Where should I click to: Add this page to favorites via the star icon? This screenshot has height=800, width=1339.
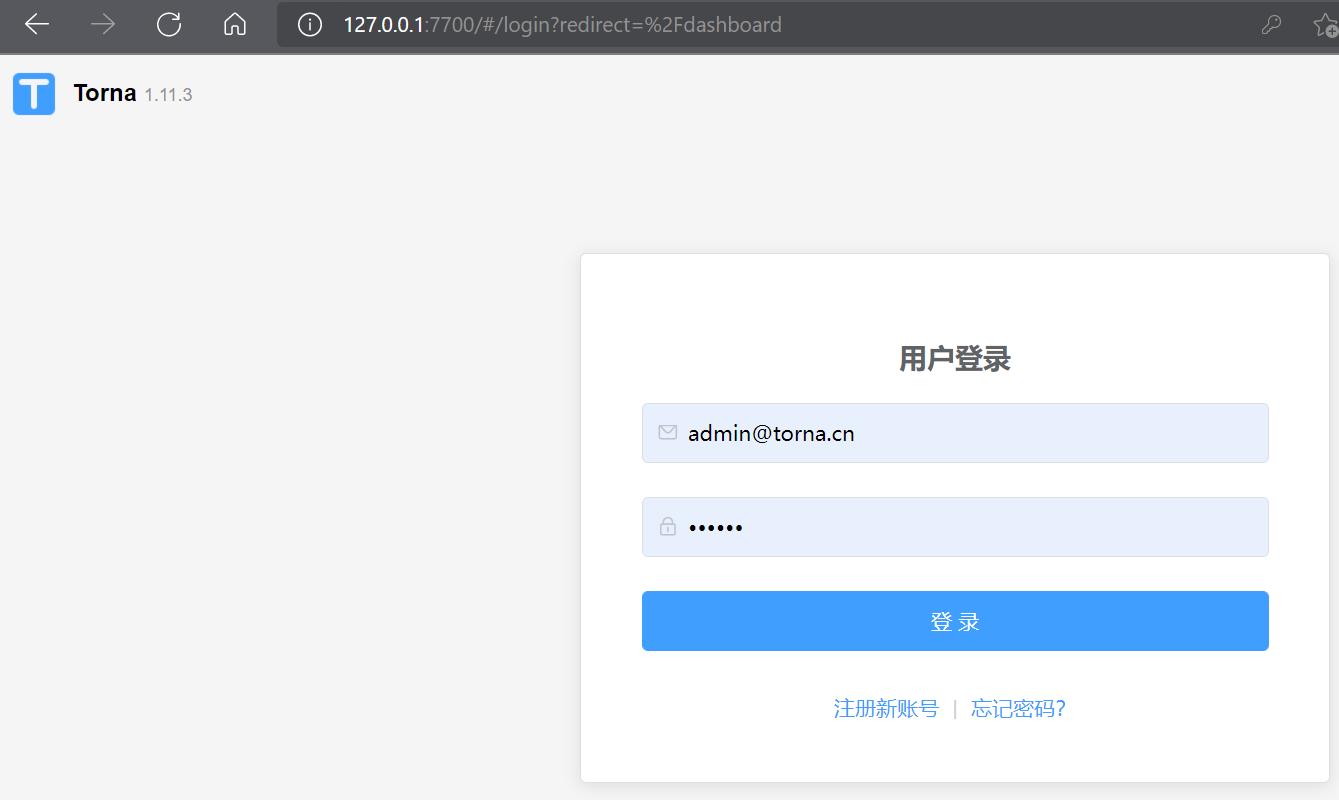tap(1324, 24)
